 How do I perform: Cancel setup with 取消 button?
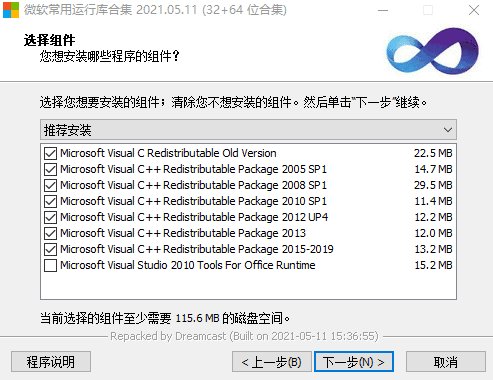point(446,362)
